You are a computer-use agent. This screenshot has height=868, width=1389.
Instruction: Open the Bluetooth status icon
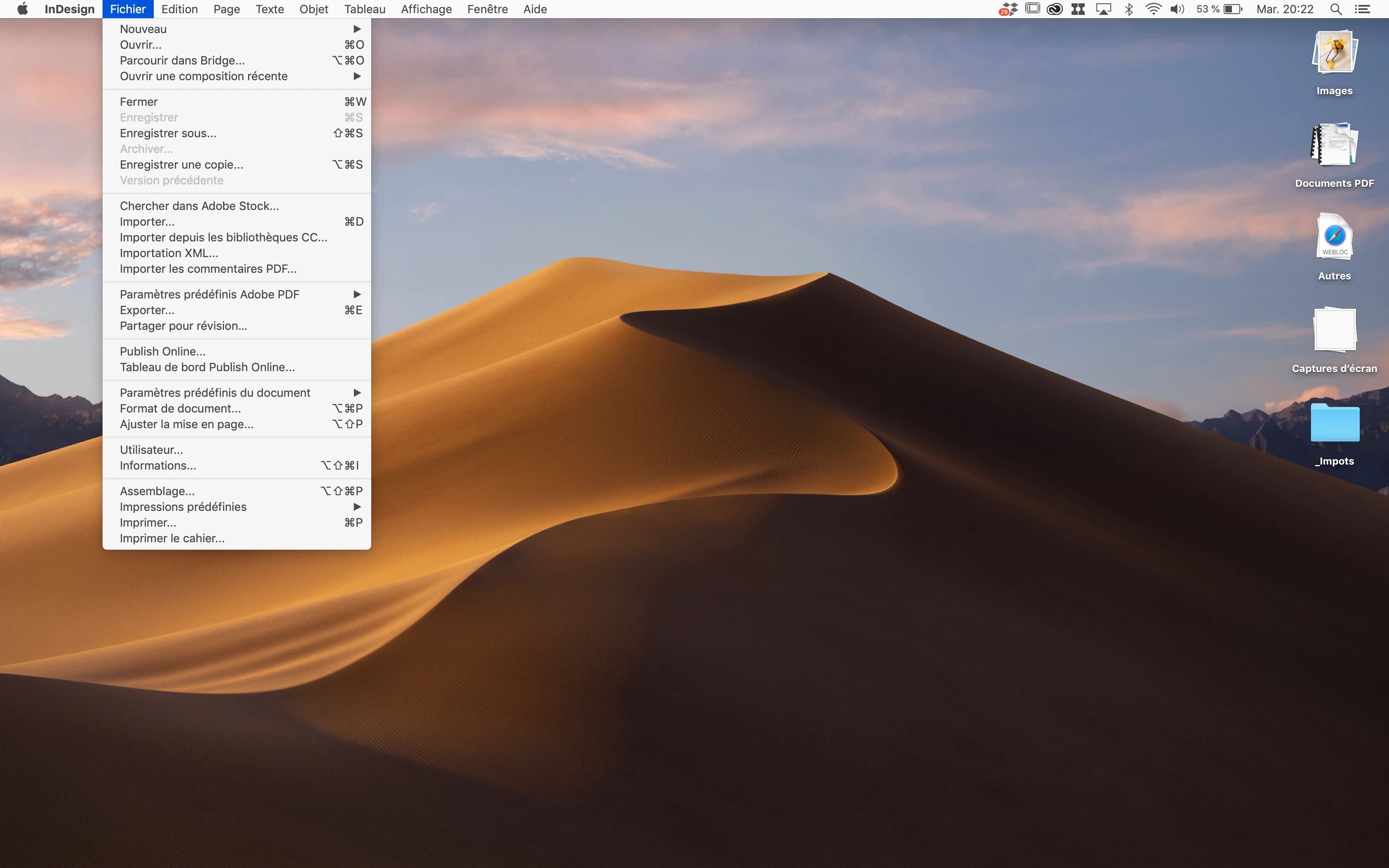pyautogui.click(x=1129, y=9)
